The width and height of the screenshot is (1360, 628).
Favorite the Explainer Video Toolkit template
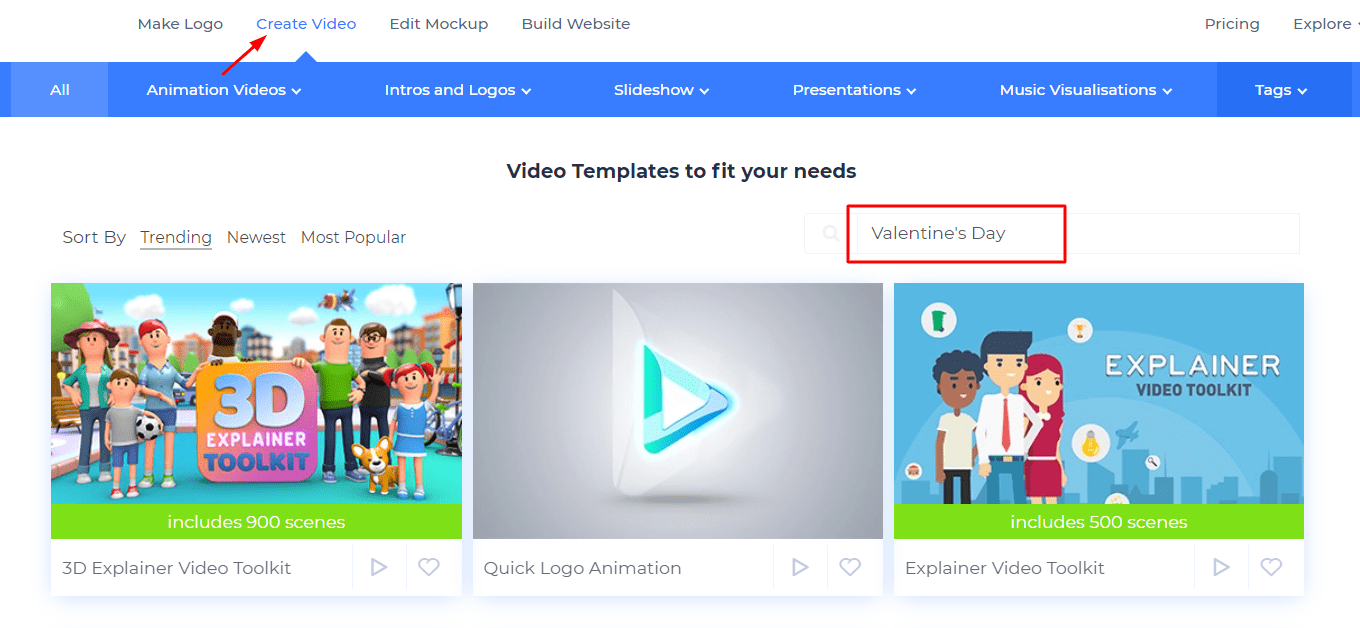(1272, 567)
